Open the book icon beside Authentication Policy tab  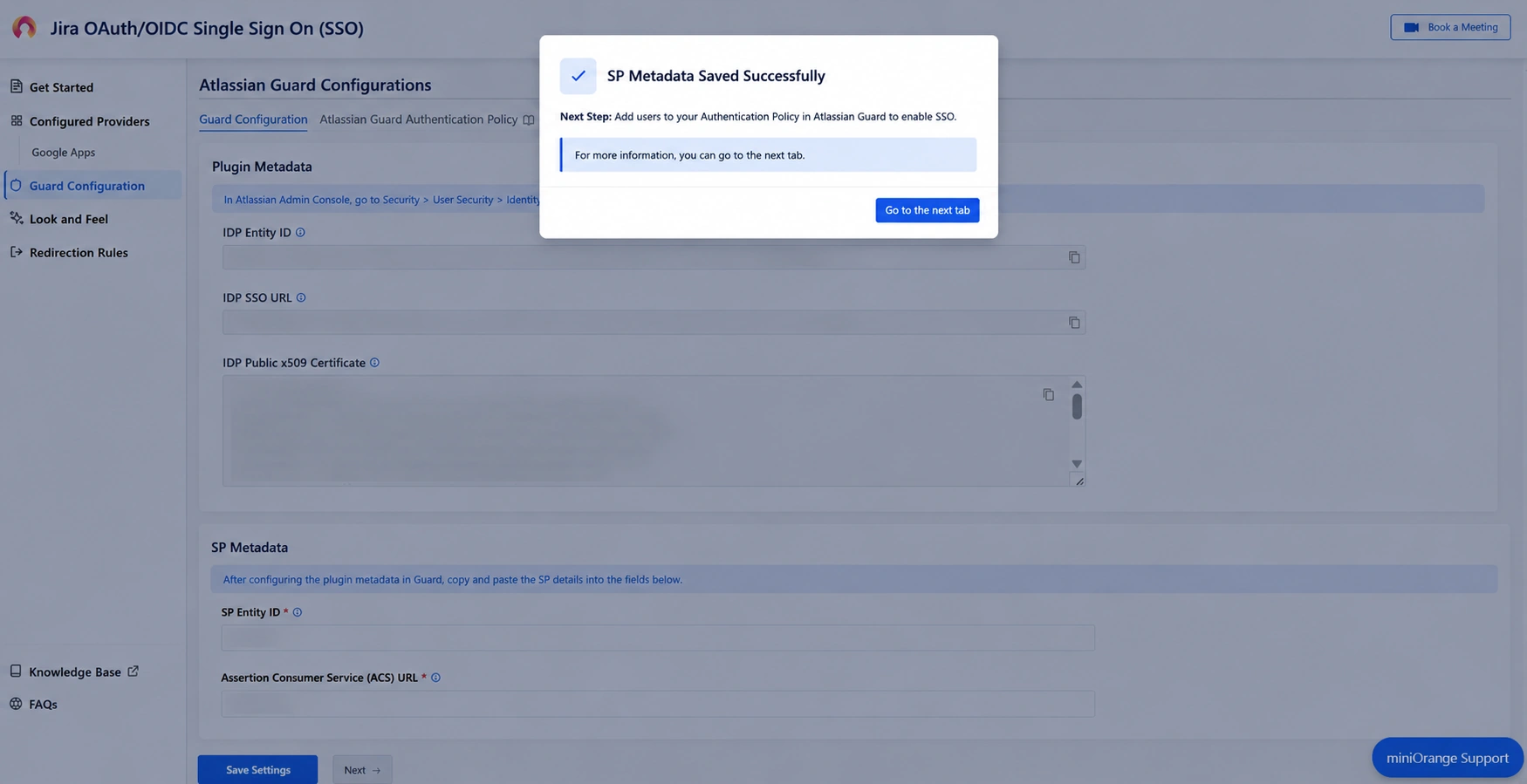[528, 120]
